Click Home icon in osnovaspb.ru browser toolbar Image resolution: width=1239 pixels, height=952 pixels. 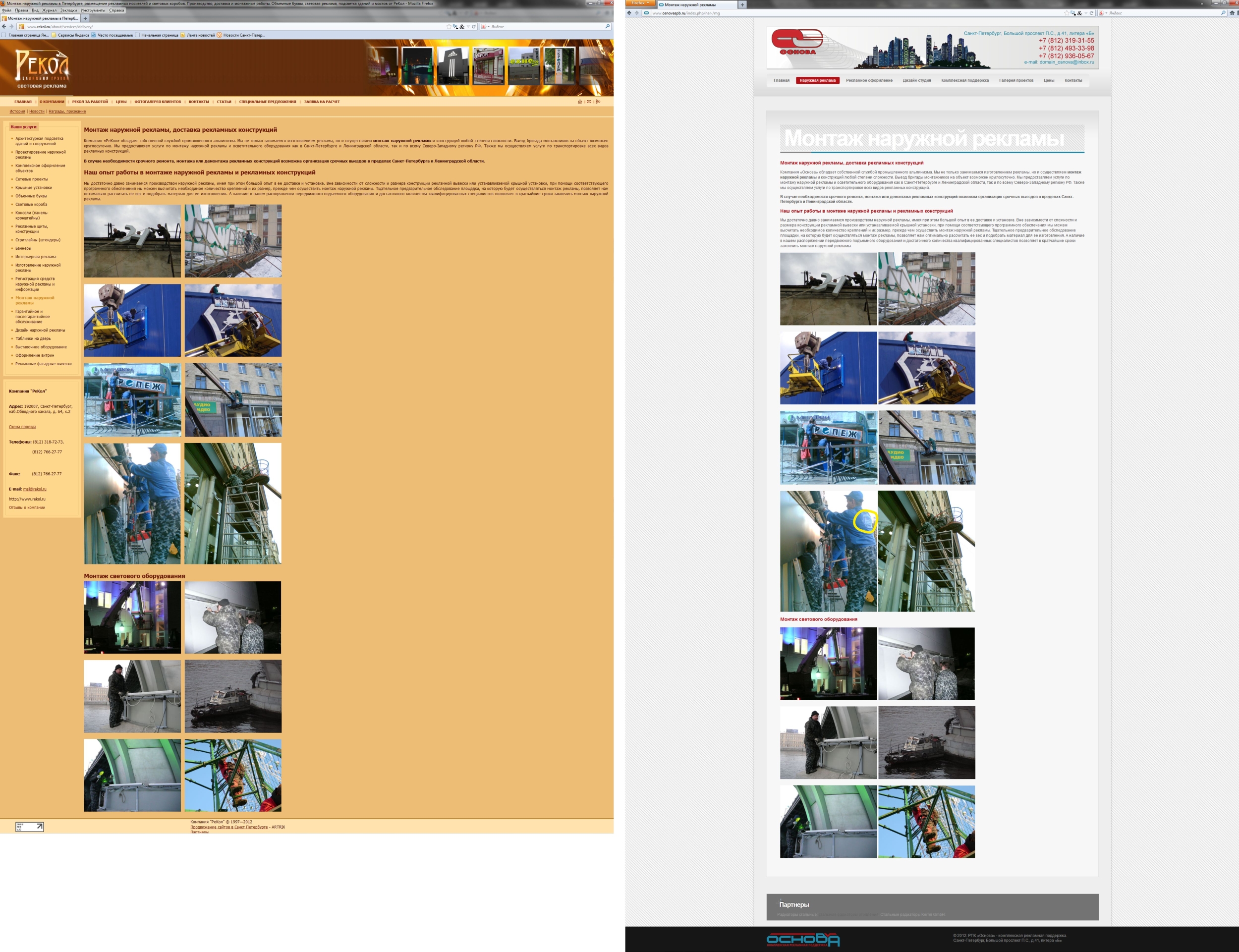(x=1232, y=13)
